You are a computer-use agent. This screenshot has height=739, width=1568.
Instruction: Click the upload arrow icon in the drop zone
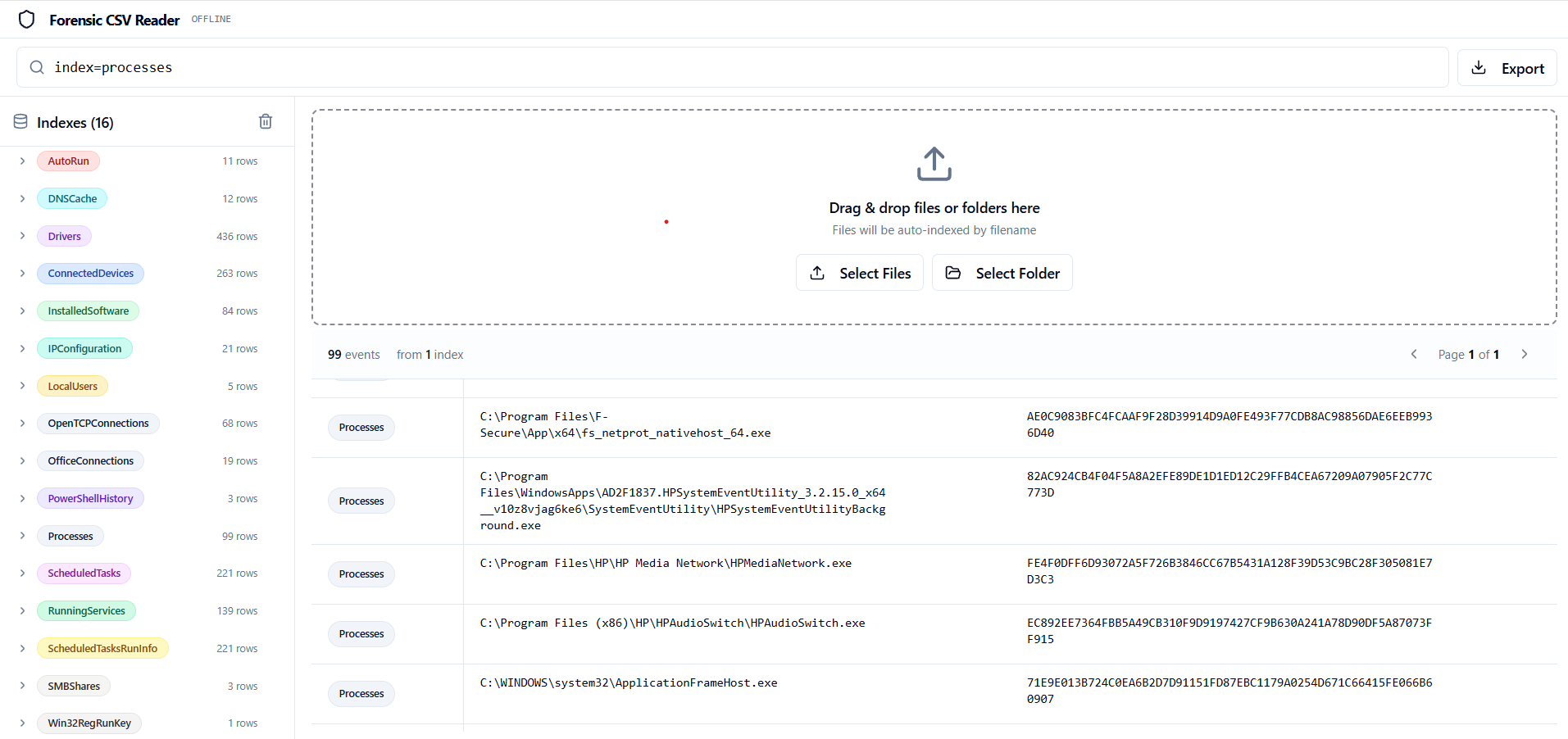pos(934,163)
